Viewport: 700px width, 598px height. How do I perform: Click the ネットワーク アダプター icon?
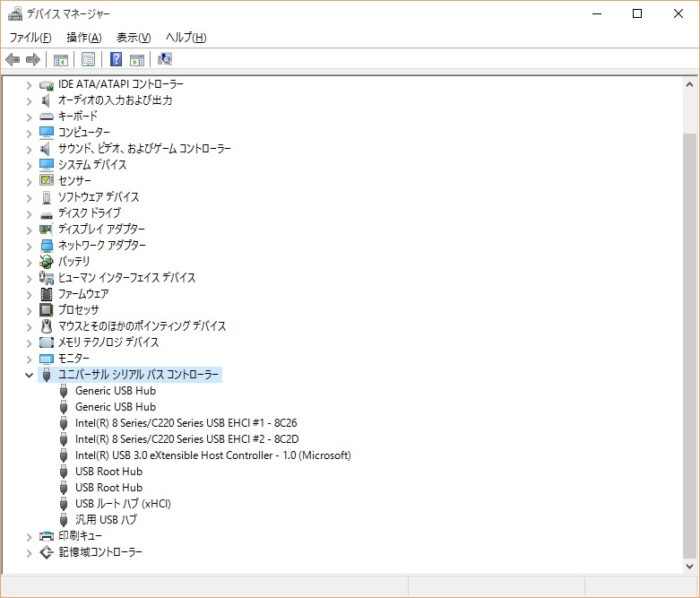(x=46, y=245)
